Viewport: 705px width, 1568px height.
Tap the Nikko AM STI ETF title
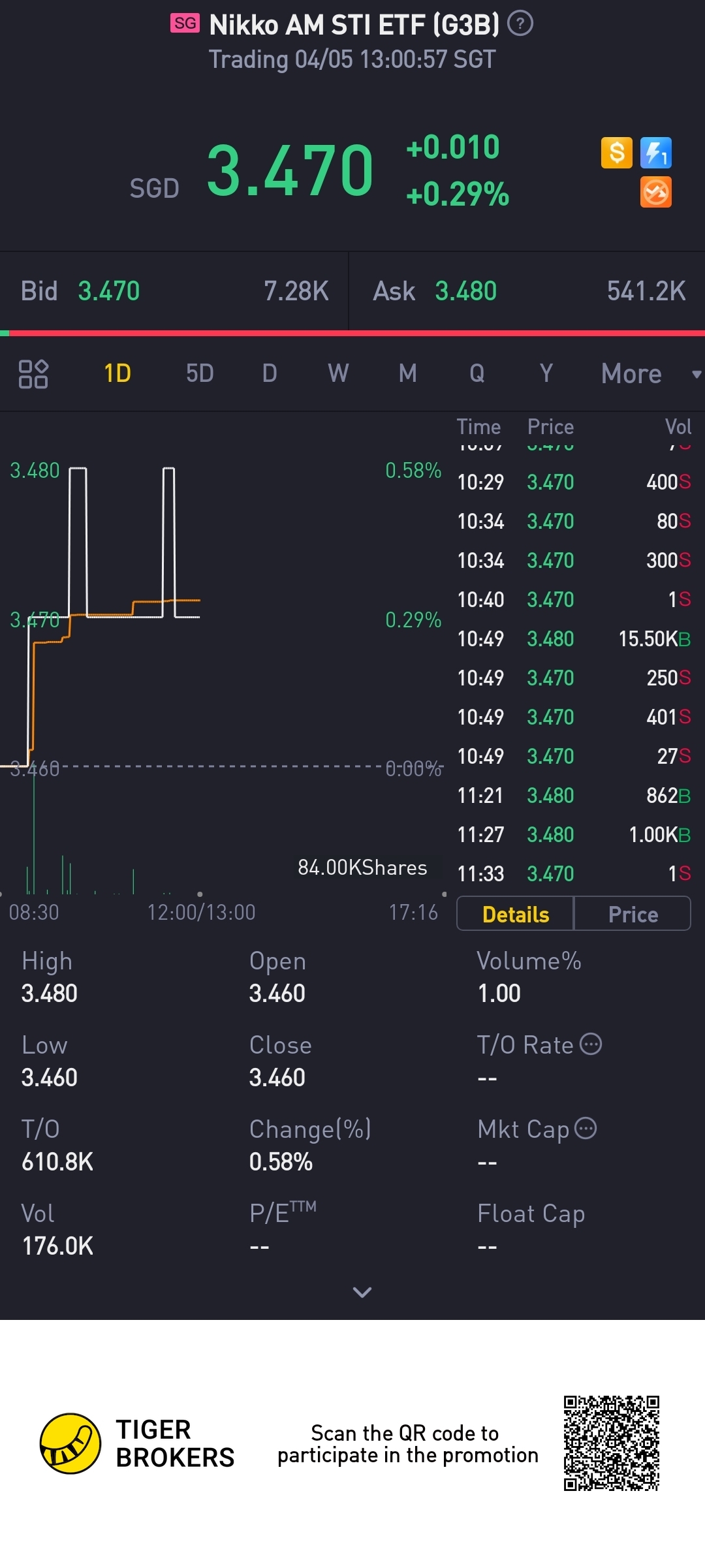[x=354, y=25]
